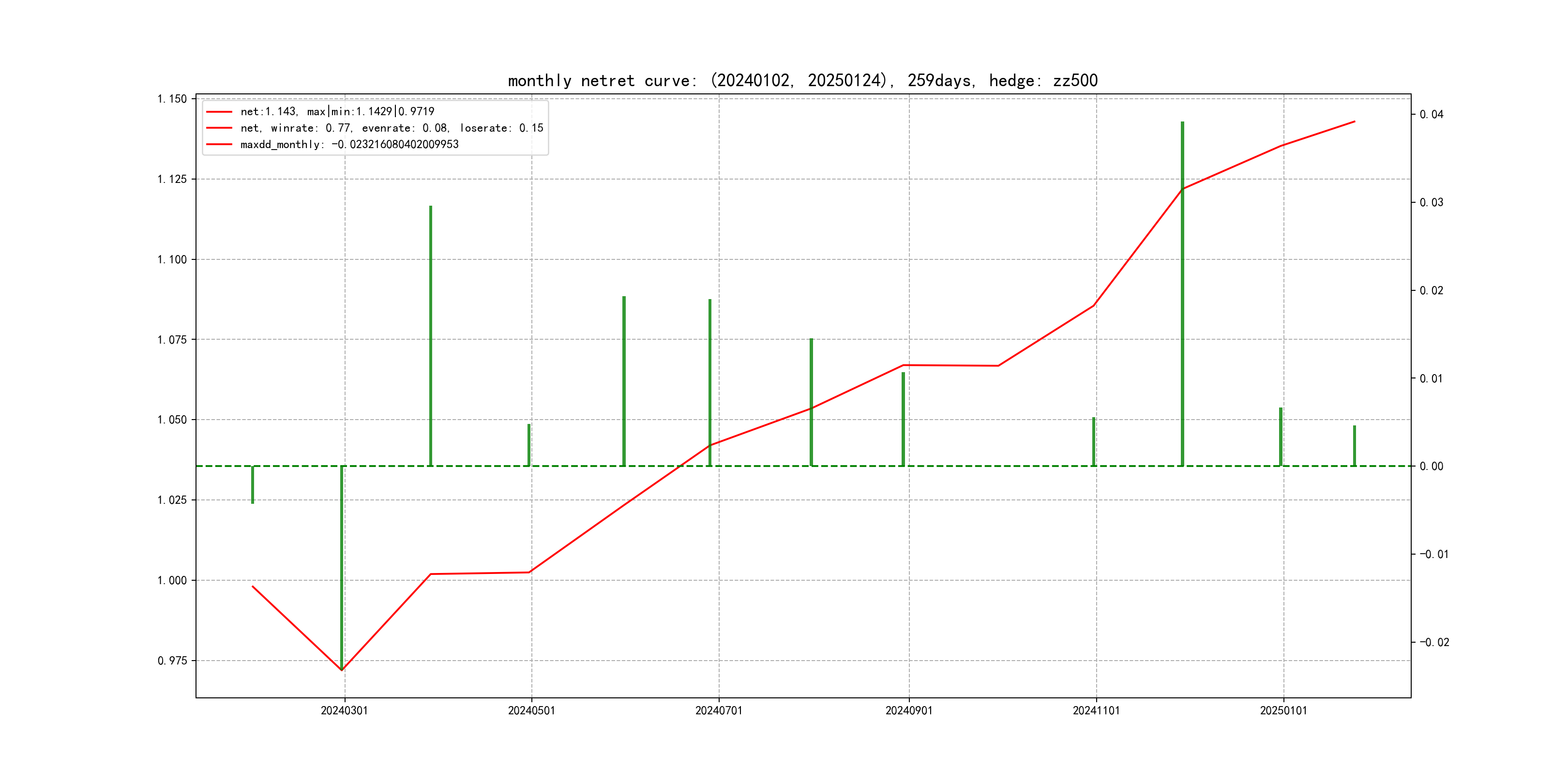Click the first legend entry 'net:1.143'

[x=337, y=111]
